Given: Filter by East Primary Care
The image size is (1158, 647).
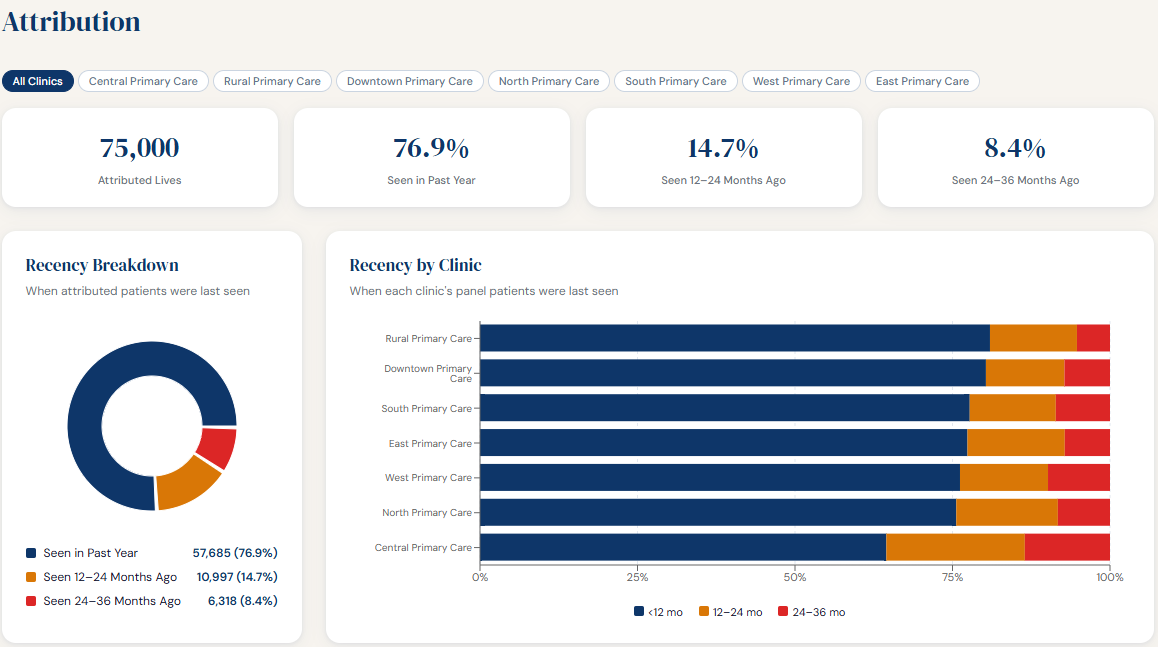Looking at the screenshot, I should pos(921,81).
